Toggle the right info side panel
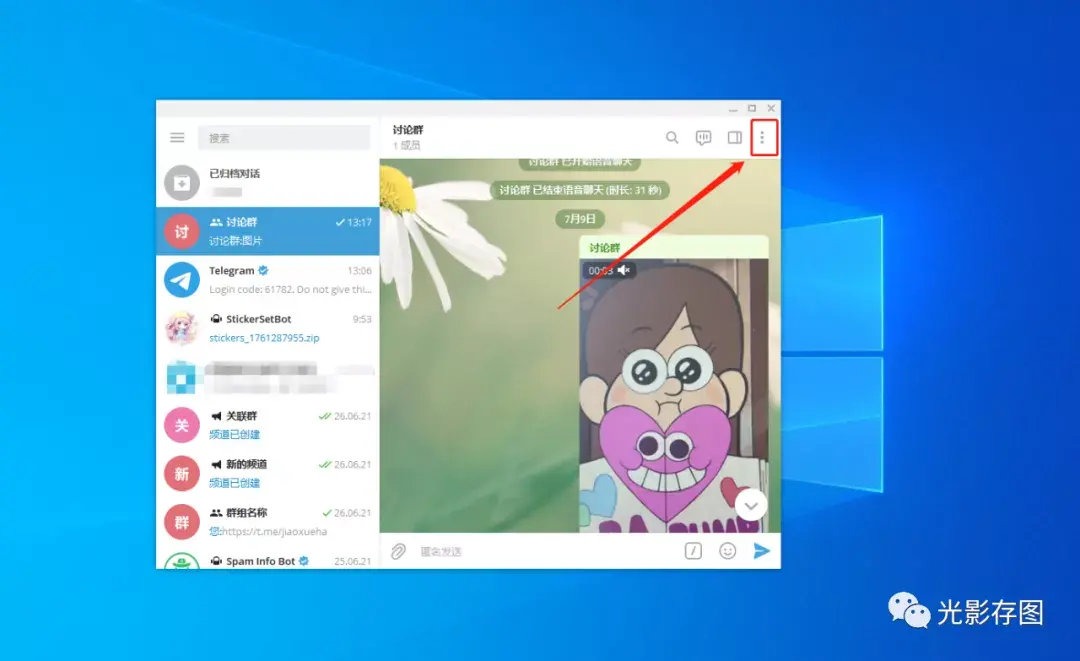 point(735,138)
